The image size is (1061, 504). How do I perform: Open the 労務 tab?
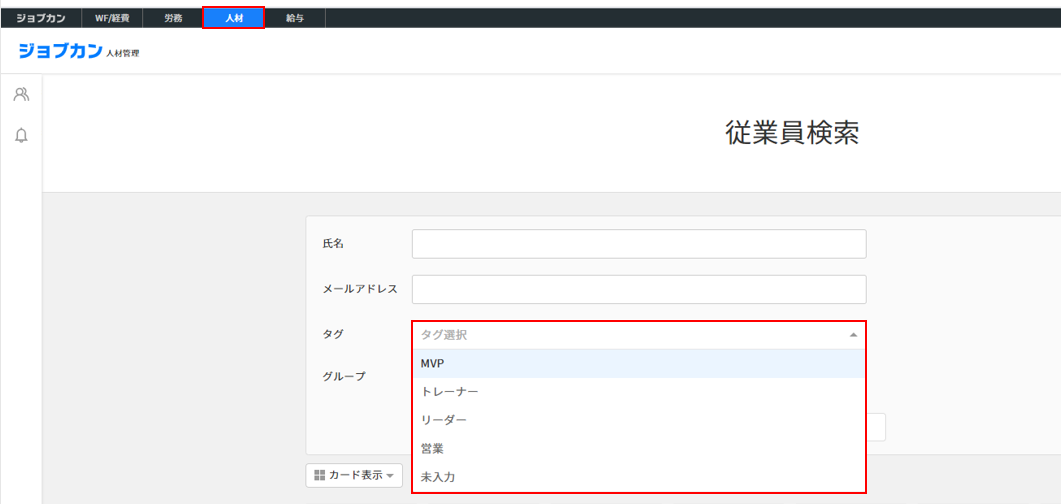pyautogui.click(x=173, y=18)
